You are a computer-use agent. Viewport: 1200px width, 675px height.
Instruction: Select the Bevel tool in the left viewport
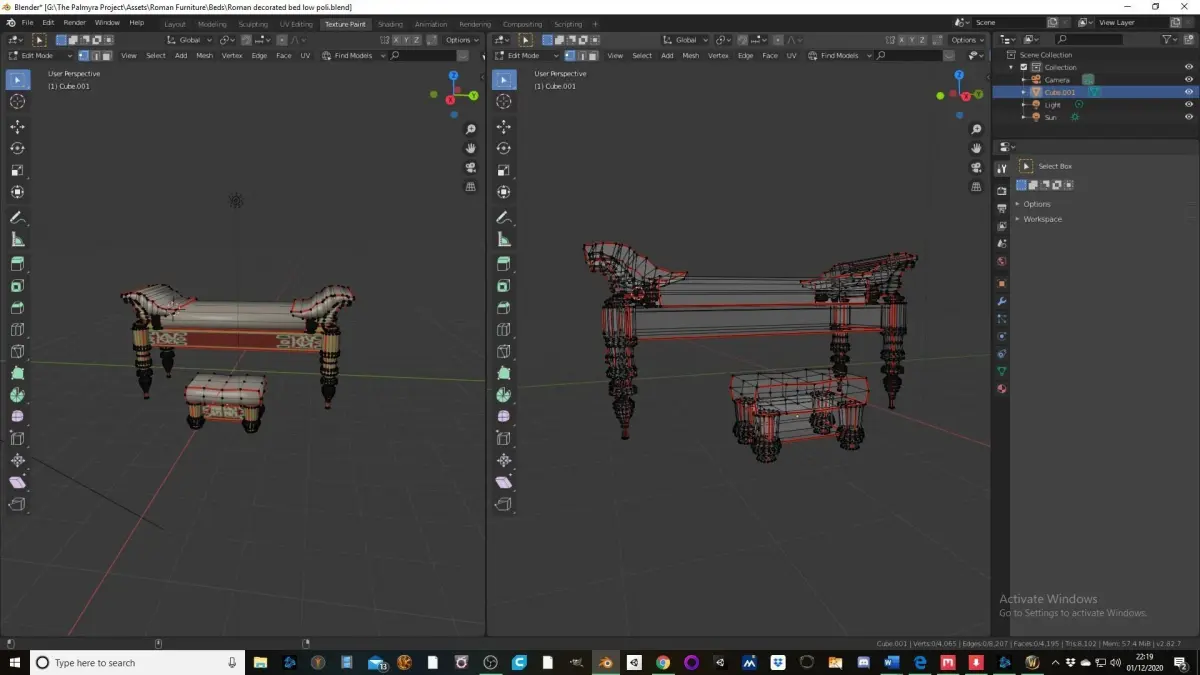coord(17,307)
